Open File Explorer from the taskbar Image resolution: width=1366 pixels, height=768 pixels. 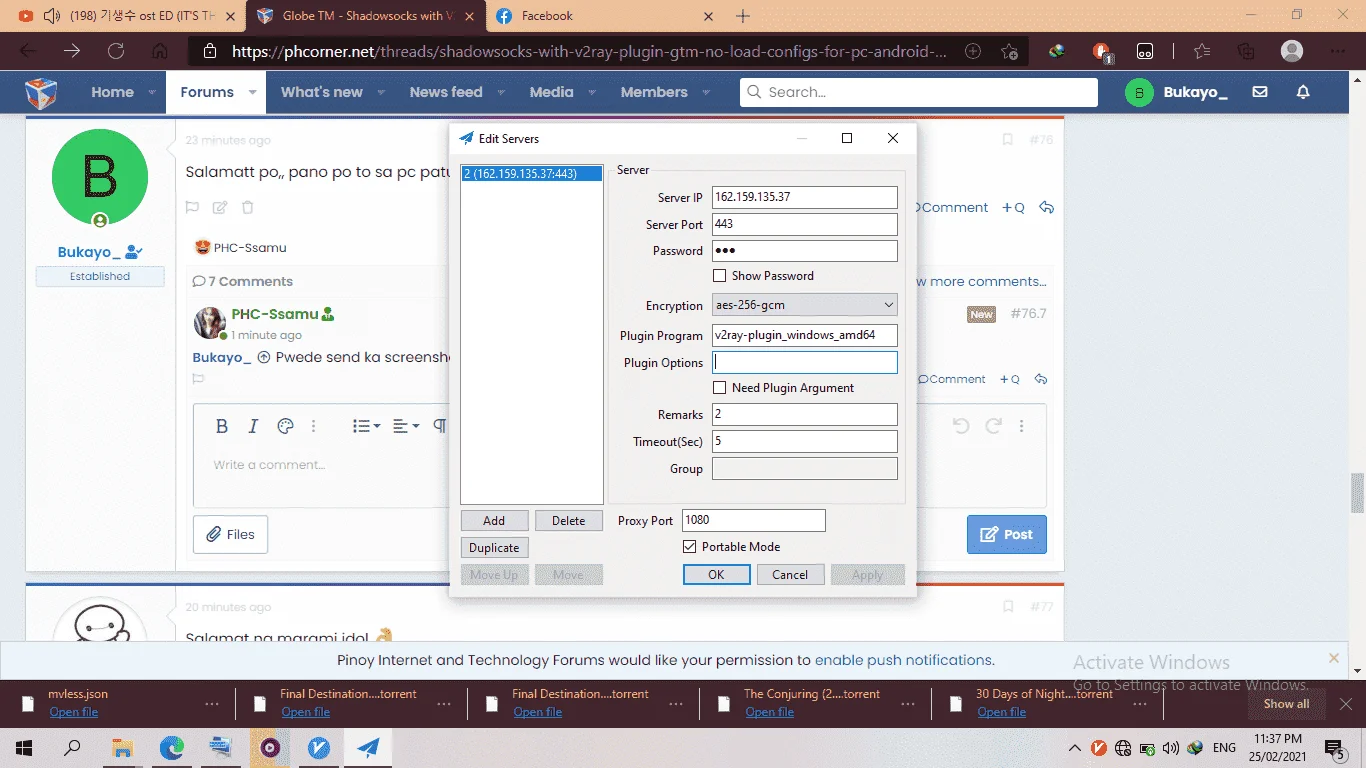122,748
